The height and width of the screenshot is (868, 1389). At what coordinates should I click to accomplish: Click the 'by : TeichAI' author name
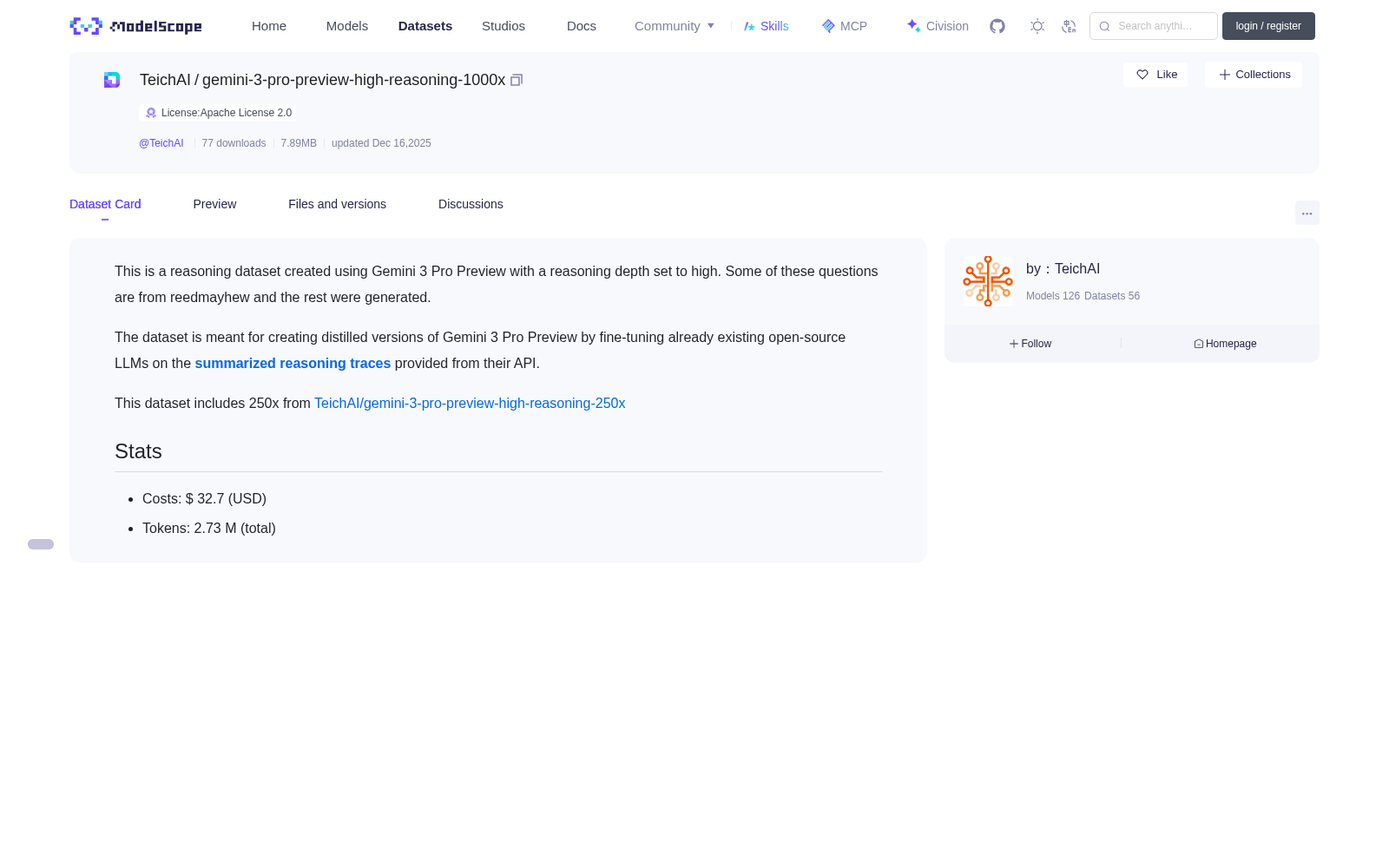coord(1063,269)
